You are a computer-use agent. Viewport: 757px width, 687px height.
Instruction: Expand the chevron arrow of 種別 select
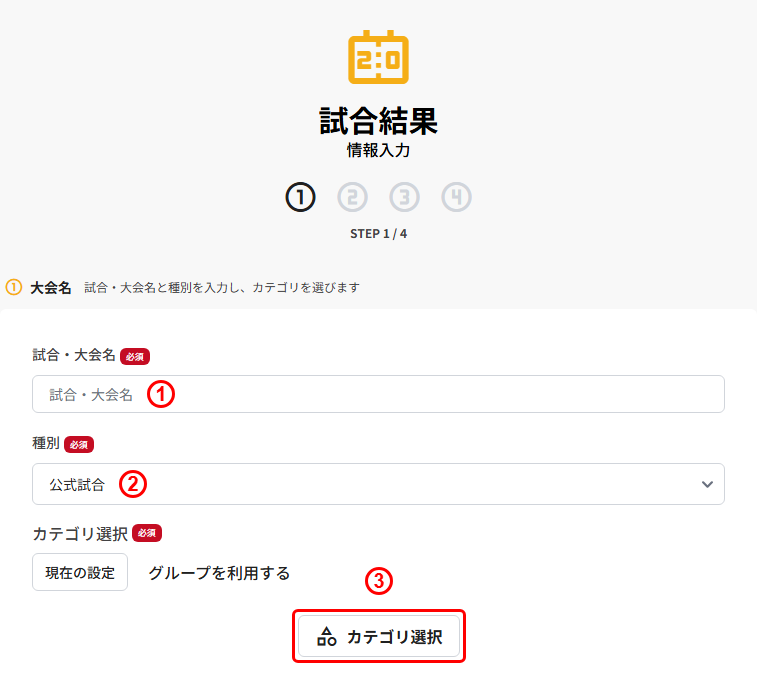tap(707, 484)
